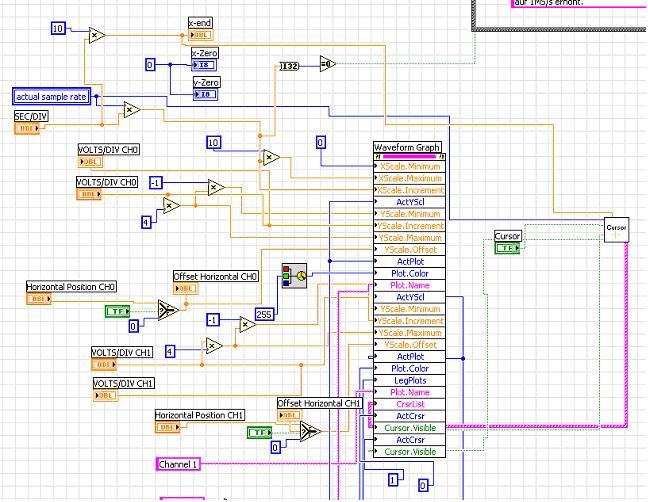Click the Offset Horizontal CH0 DBL terminal
This screenshot has height=502, width=648.
186,288
